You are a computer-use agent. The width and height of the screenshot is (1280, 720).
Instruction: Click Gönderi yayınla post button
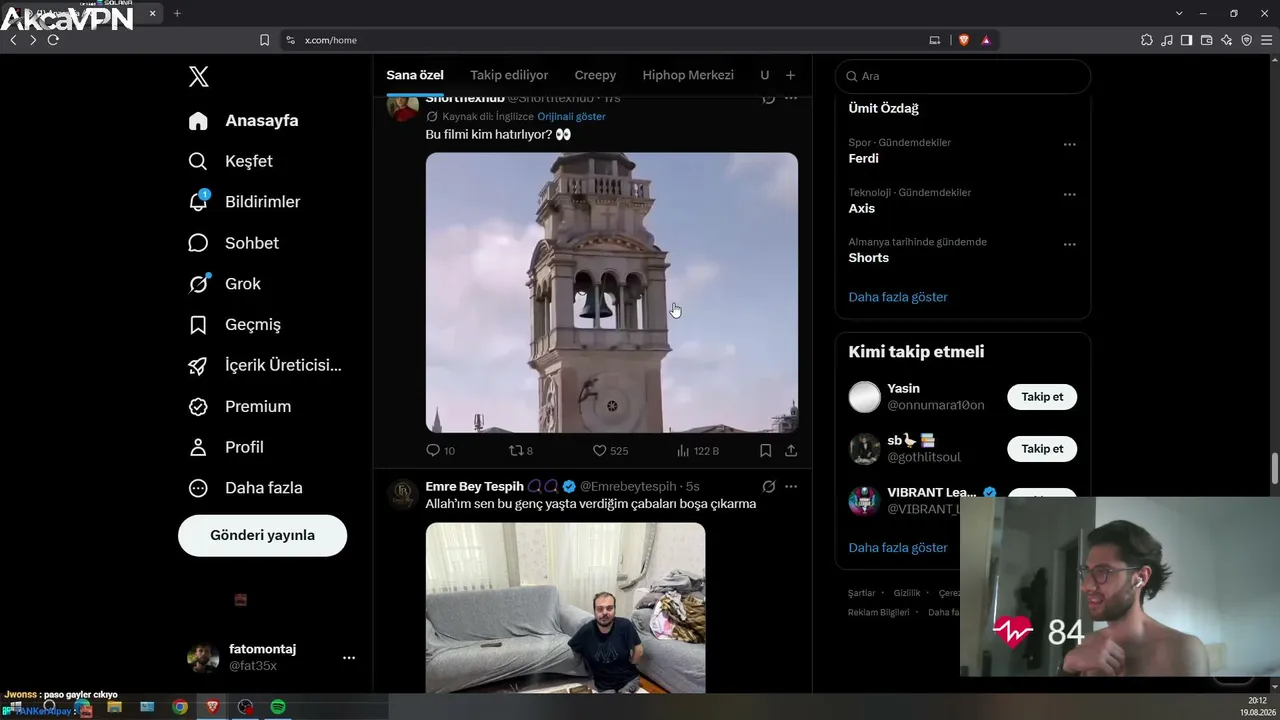262,535
